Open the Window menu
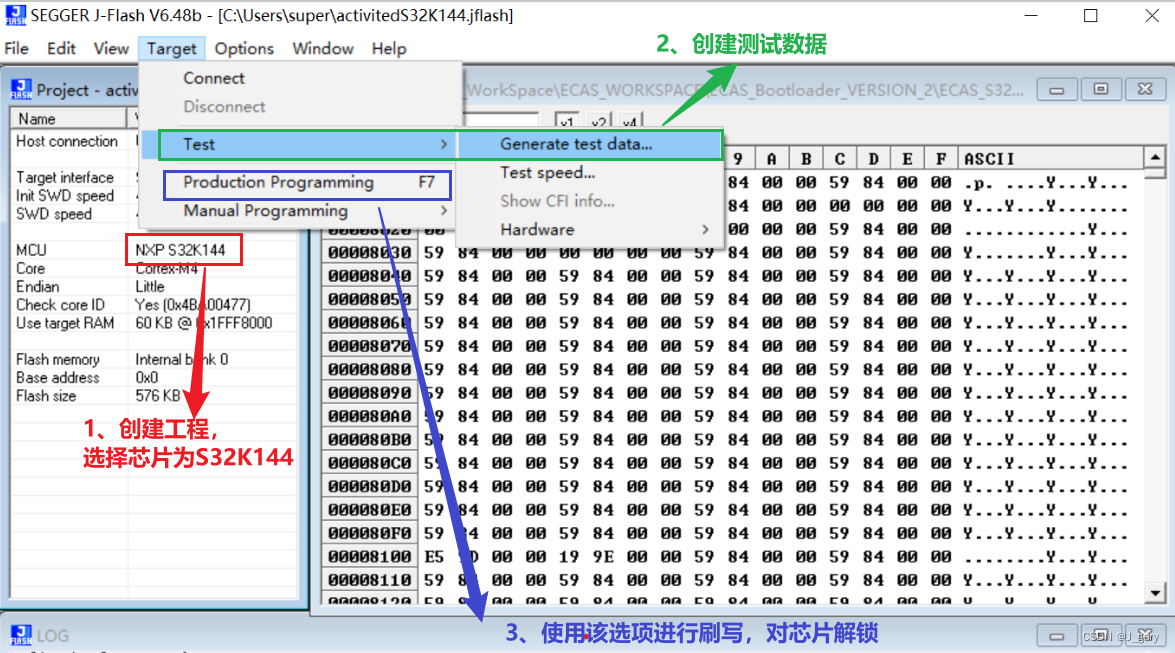The image size is (1175, 653). coord(323,49)
